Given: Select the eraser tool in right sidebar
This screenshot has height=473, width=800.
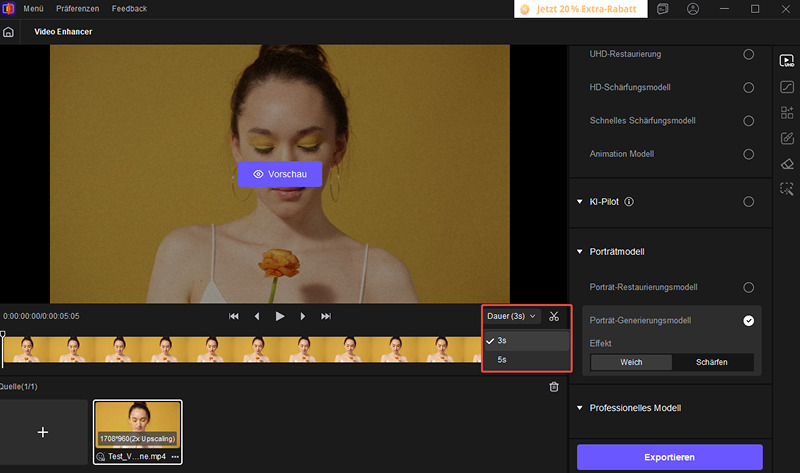Looking at the screenshot, I should (787, 164).
